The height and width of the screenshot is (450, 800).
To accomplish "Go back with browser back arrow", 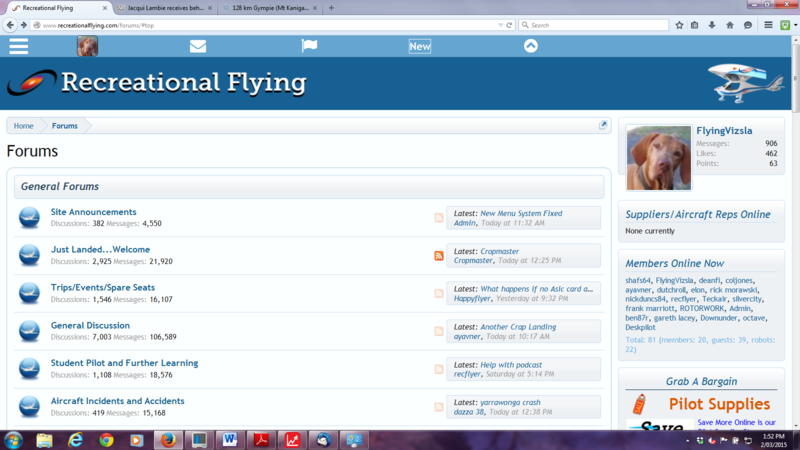I will coord(10,25).
